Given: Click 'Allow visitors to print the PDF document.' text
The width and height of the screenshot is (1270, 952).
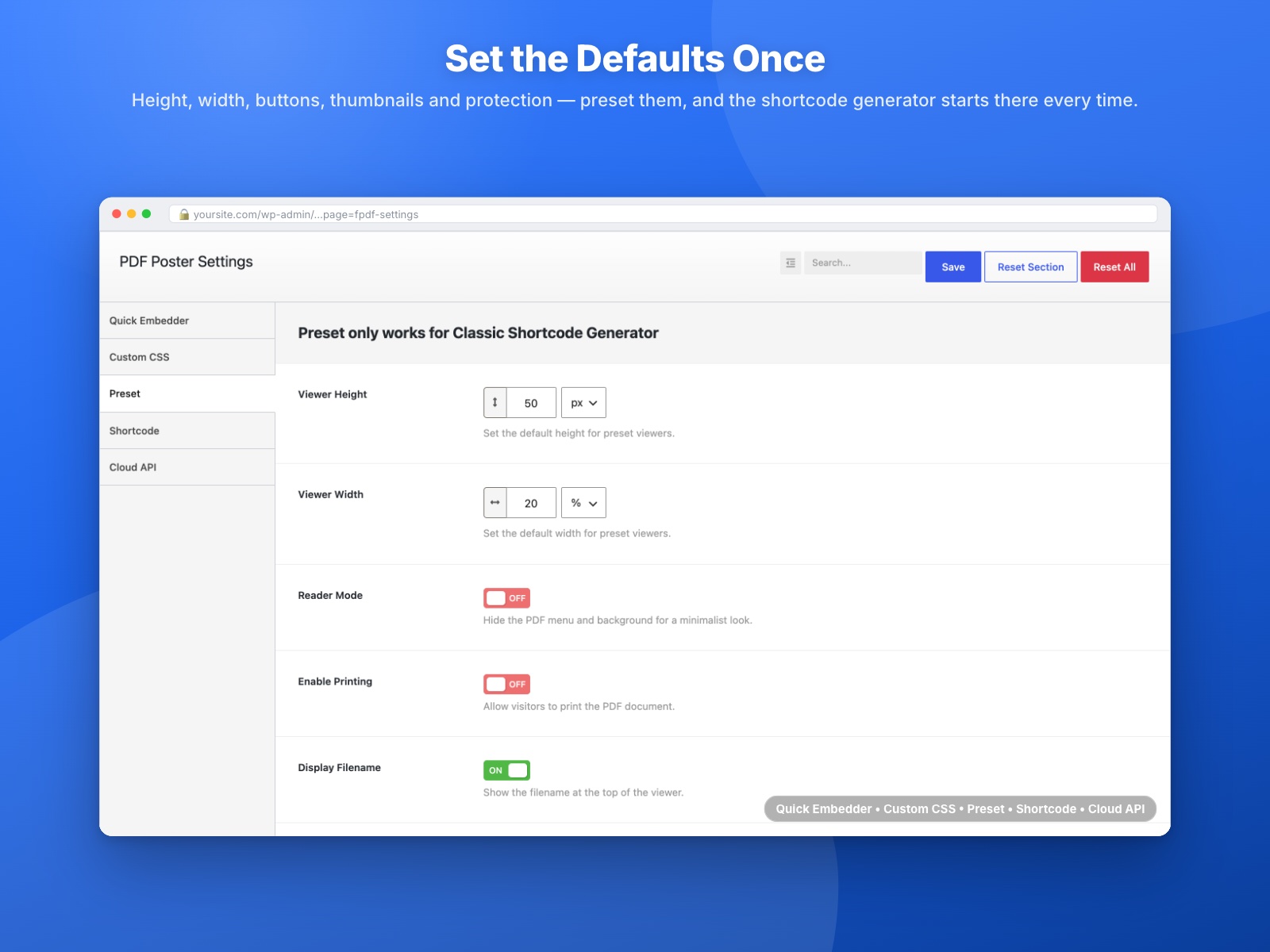Looking at the screenshot, I should pyautogui.click(x=579, y=706).
